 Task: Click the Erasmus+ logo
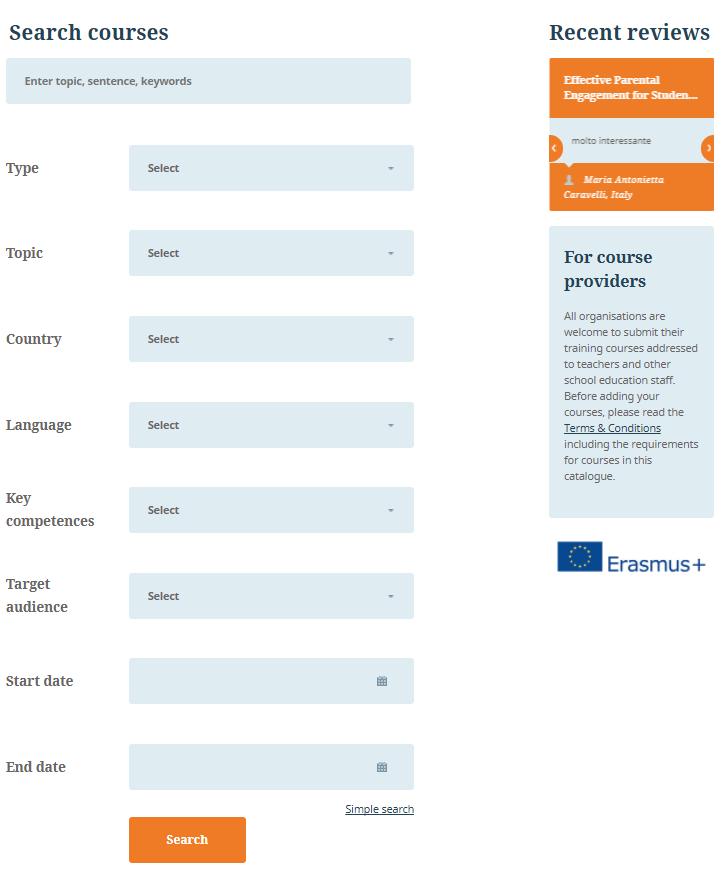tap(632, 558)
